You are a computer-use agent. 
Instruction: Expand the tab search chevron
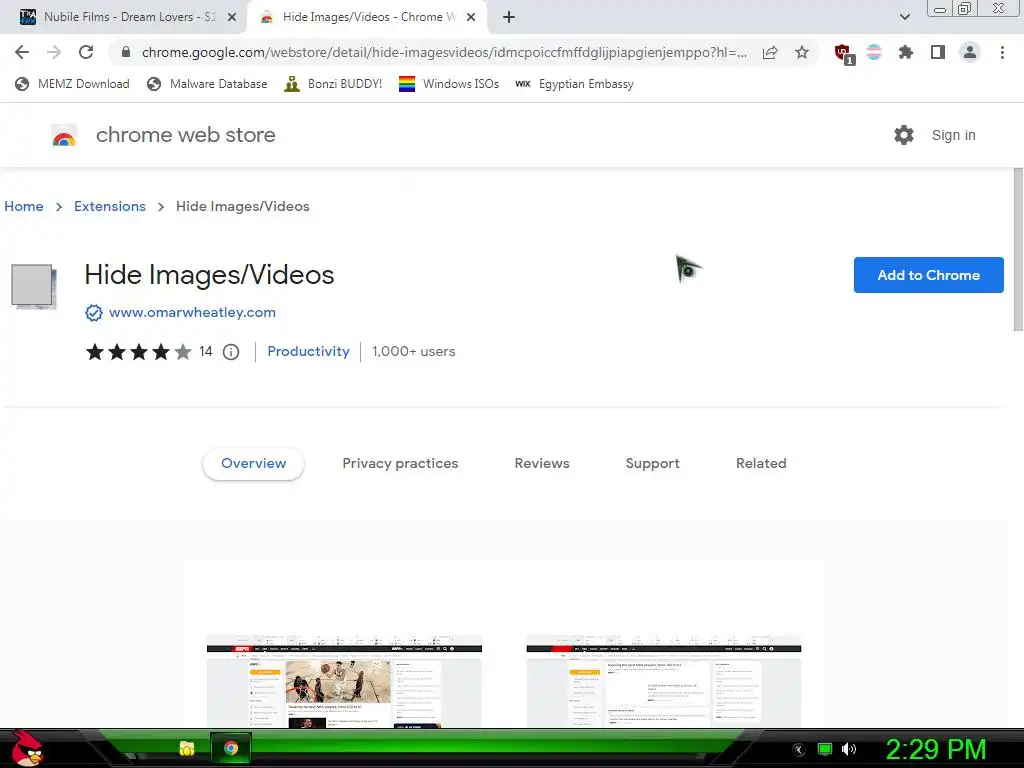(904, 17)
